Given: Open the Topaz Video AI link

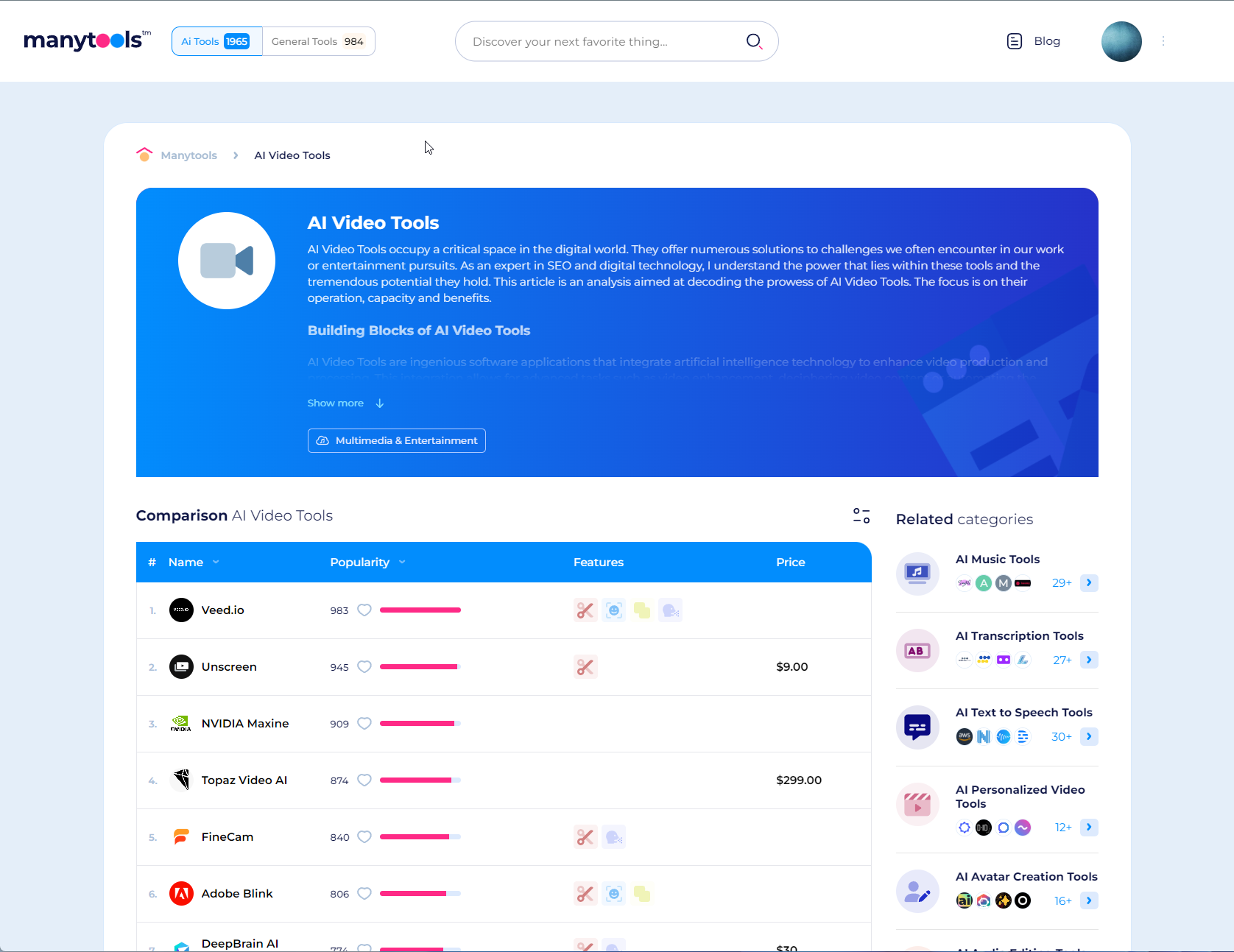Looking at the screenshot, I should coord(244,780).
